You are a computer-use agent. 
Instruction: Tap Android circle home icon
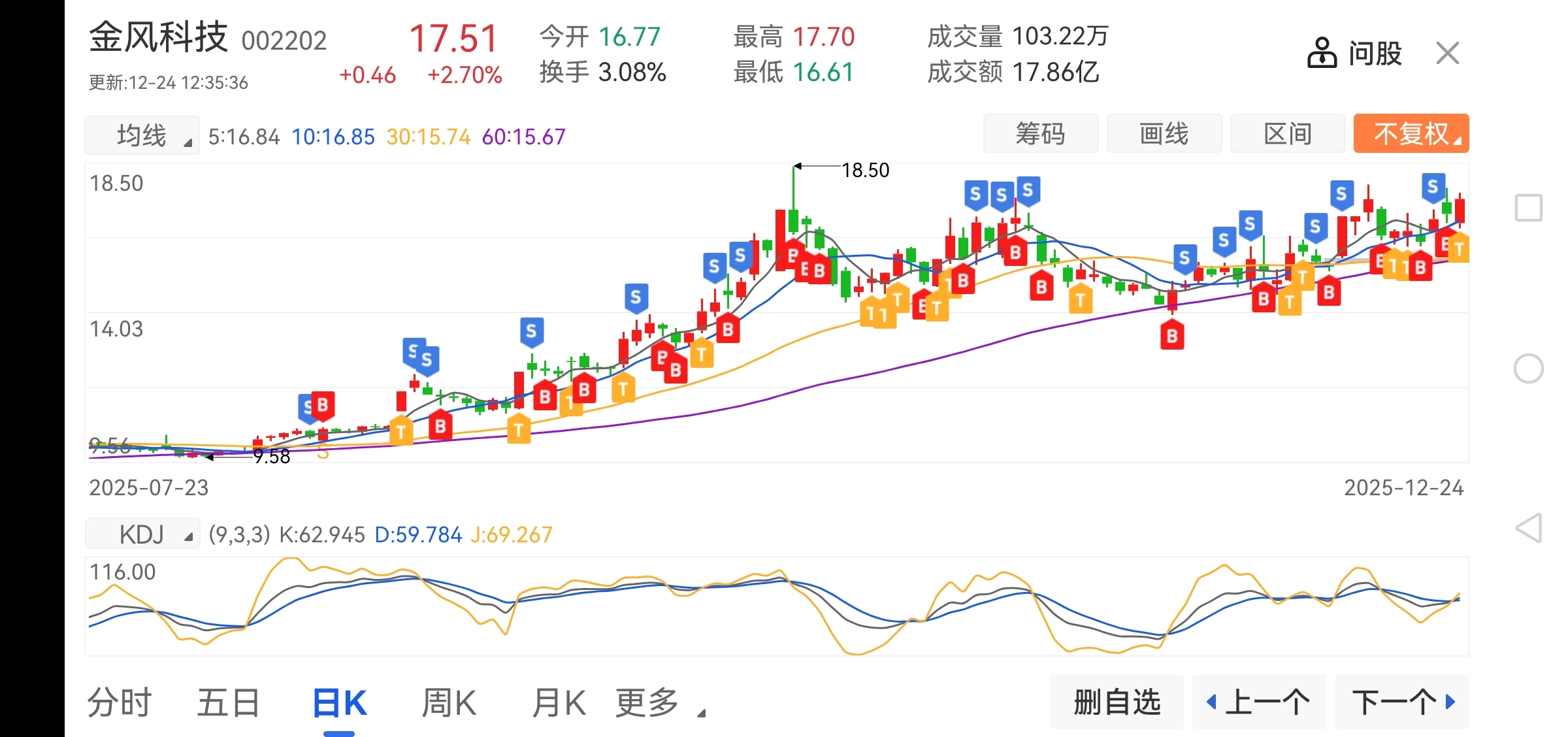[1528, 368]
